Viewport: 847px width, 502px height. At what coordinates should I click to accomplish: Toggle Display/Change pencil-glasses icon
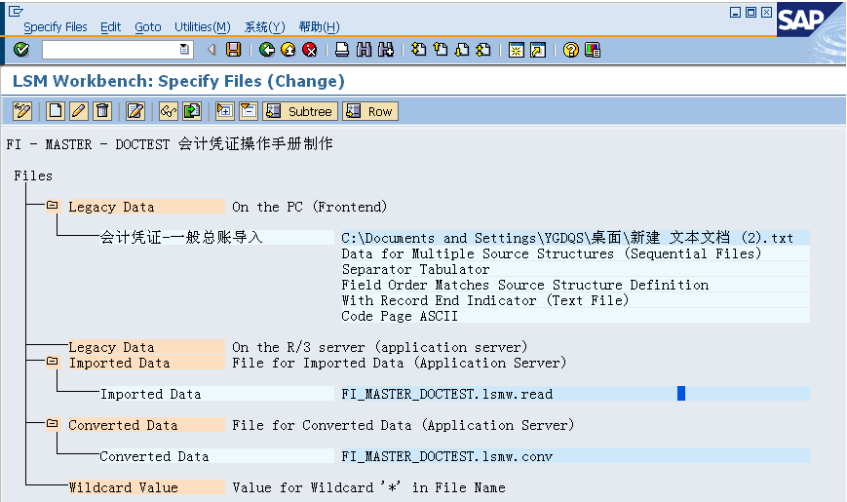click(22, 111)
